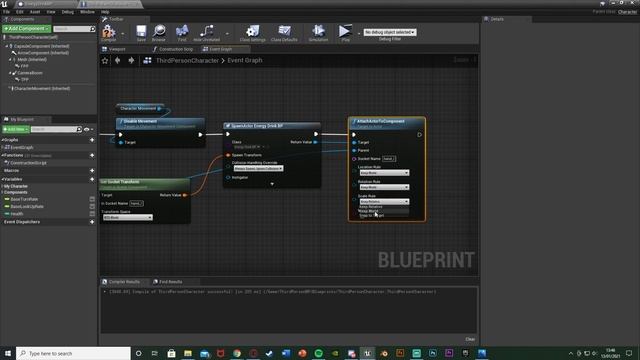Add a new function with Functions plus icon
This screenshot has width=640, height=360.
[92, 156]
